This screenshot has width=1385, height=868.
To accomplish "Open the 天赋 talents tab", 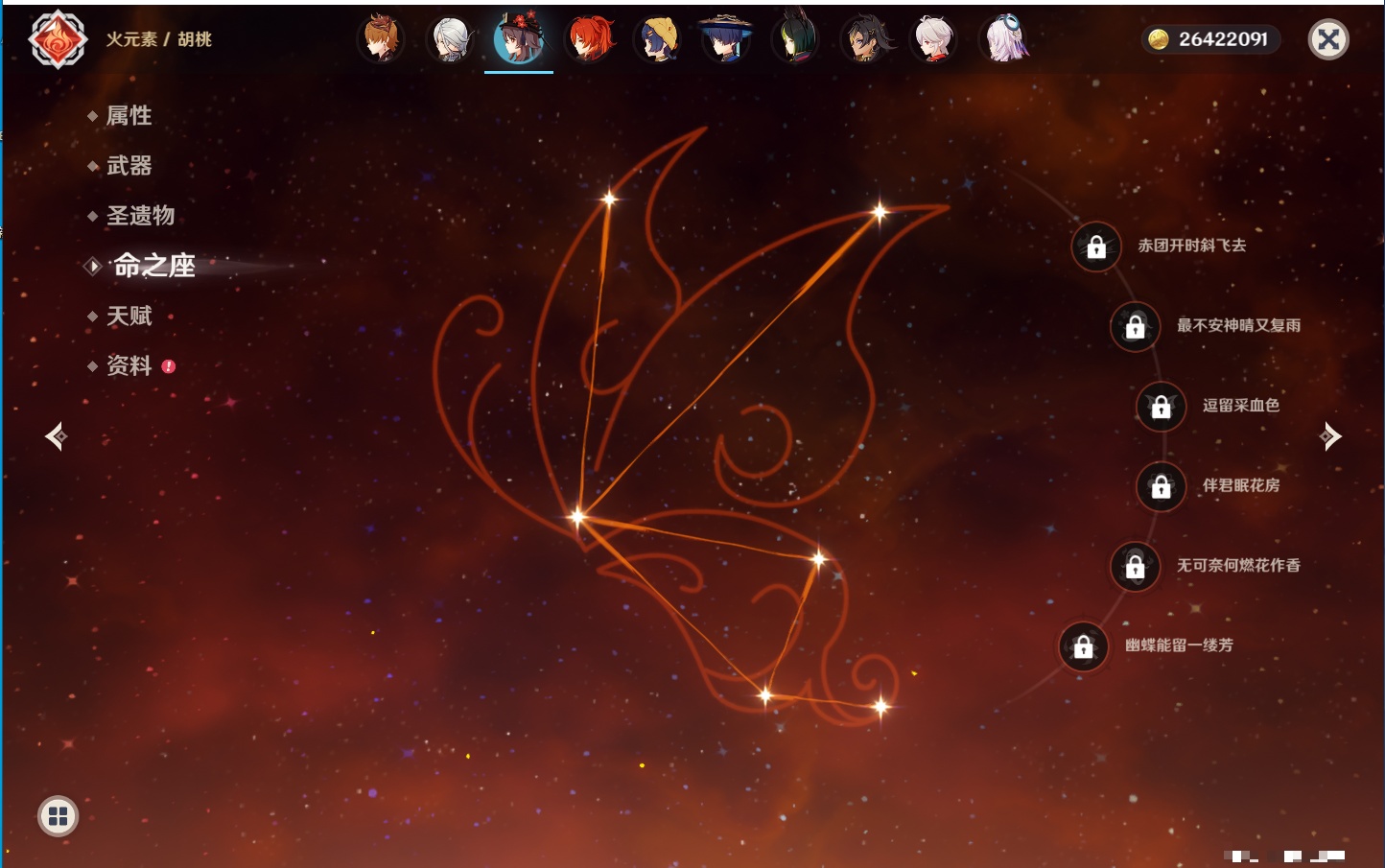I will tap(129, 316).
